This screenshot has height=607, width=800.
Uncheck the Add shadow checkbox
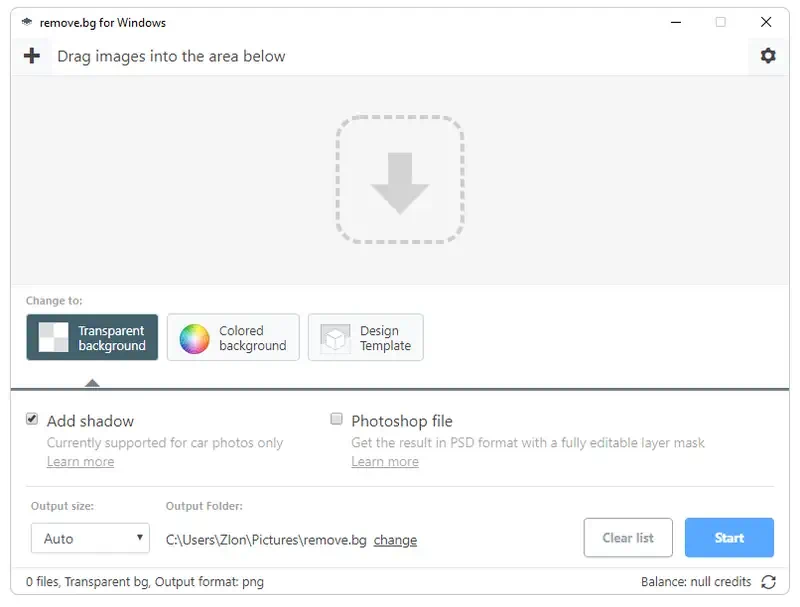click(x=32, y=419)
